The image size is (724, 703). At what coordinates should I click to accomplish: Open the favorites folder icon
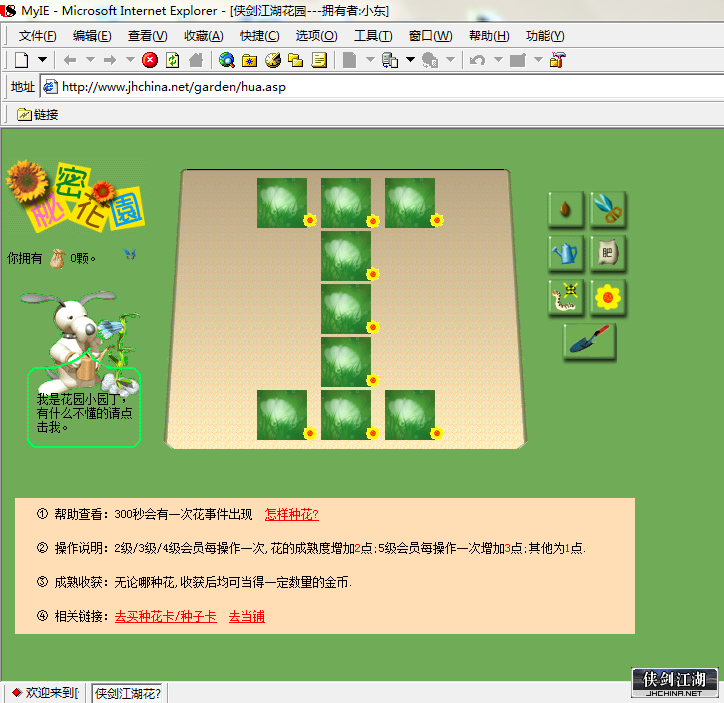[x=249, y=60]
